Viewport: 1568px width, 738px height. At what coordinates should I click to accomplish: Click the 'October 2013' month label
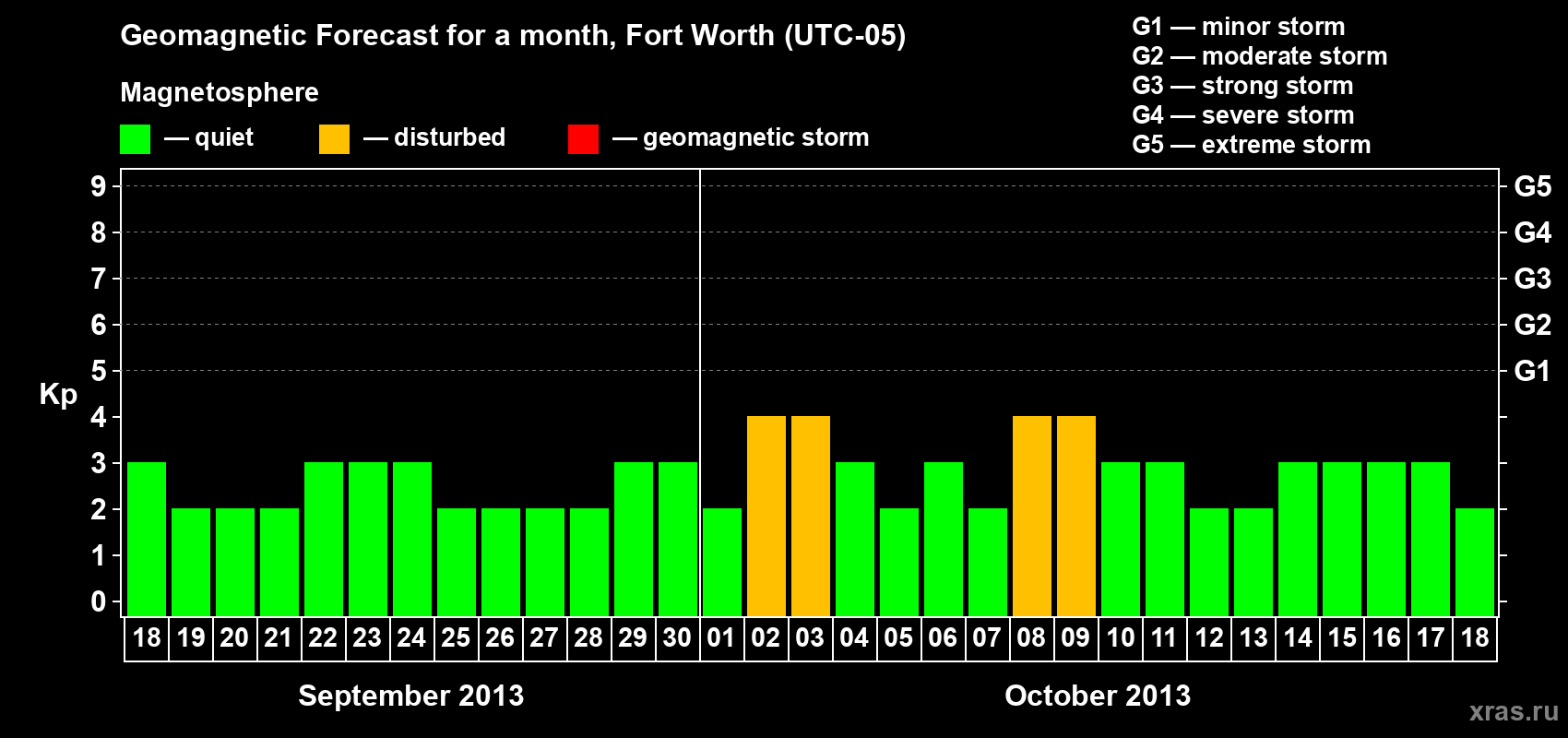coord(1098,696)
